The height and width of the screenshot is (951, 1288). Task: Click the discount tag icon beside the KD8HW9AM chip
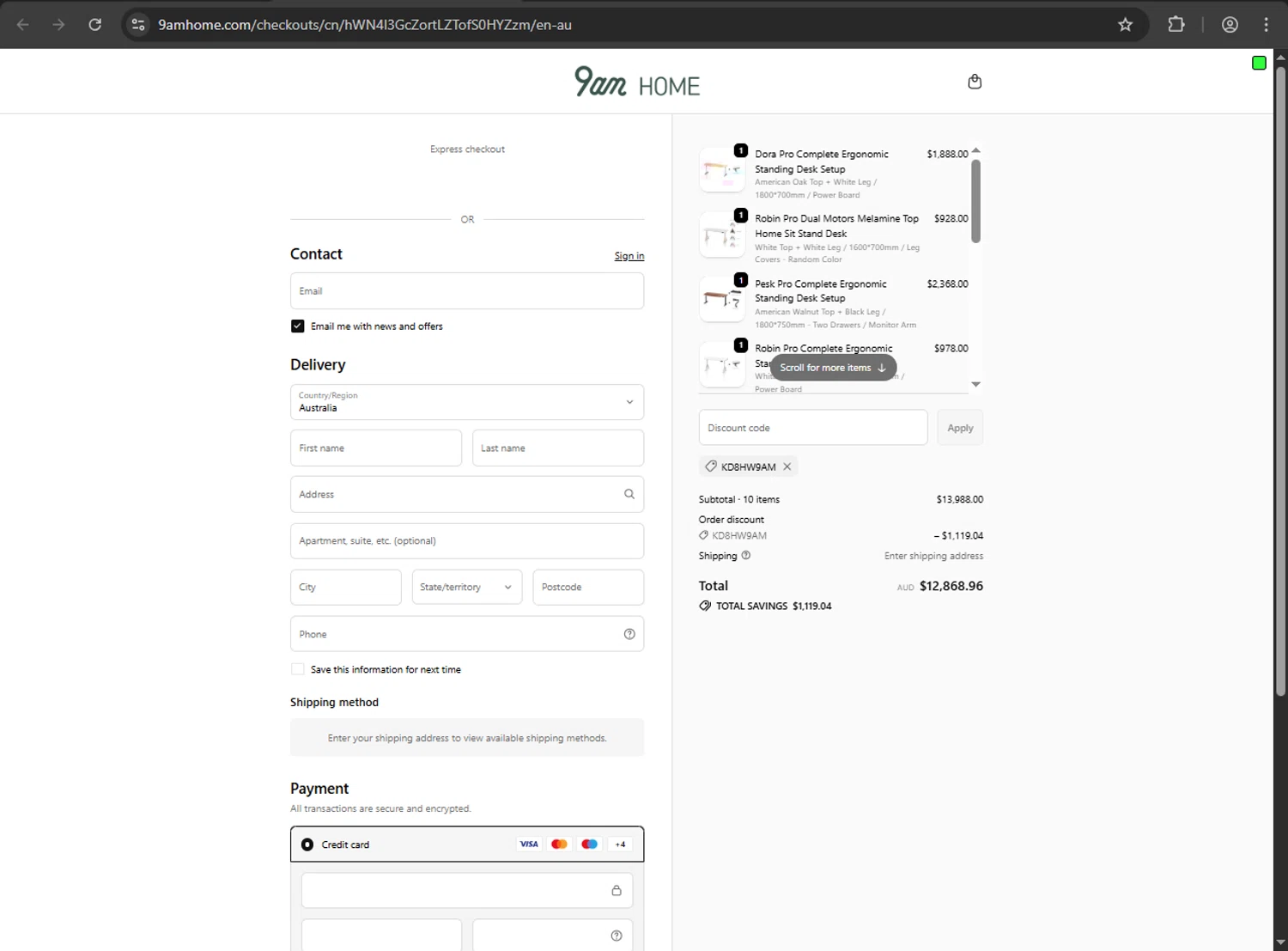(x=711, y=466)
